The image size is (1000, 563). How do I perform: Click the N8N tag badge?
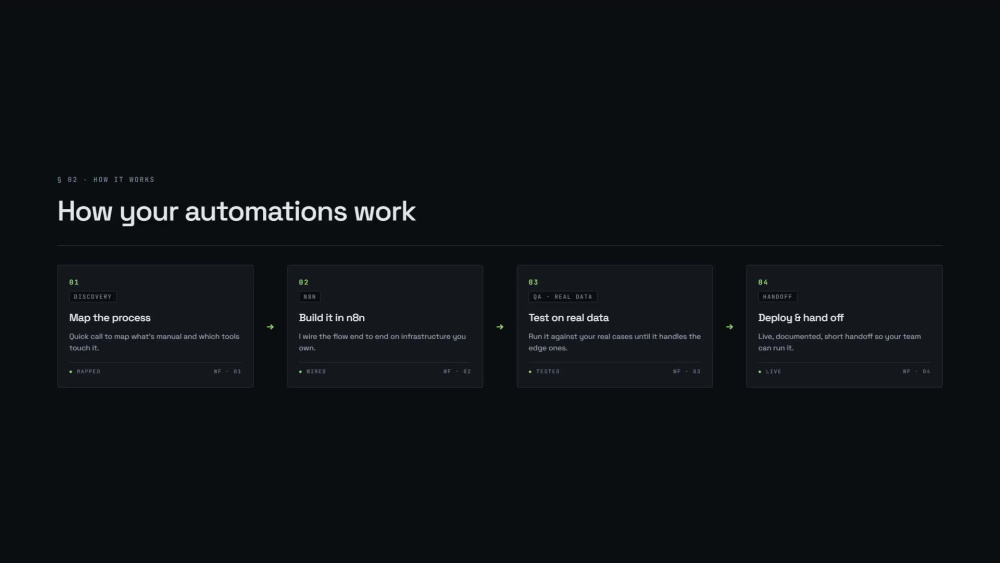pos(309,296)
